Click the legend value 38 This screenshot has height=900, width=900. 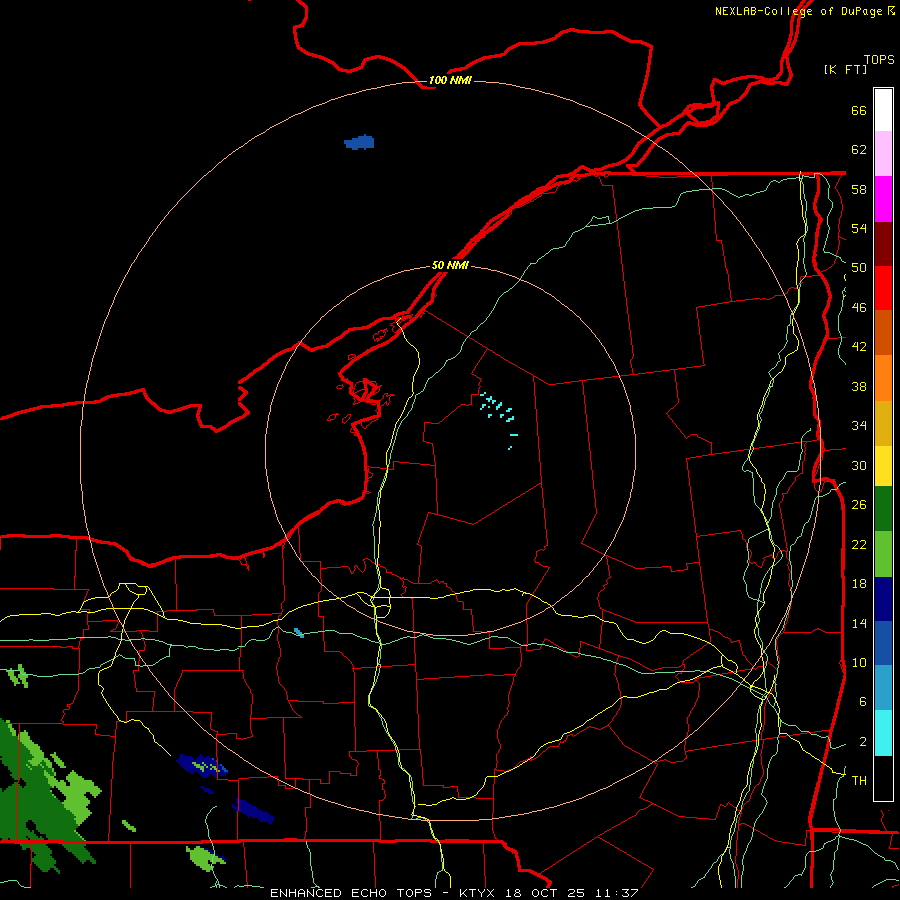[x=859, y=386]
